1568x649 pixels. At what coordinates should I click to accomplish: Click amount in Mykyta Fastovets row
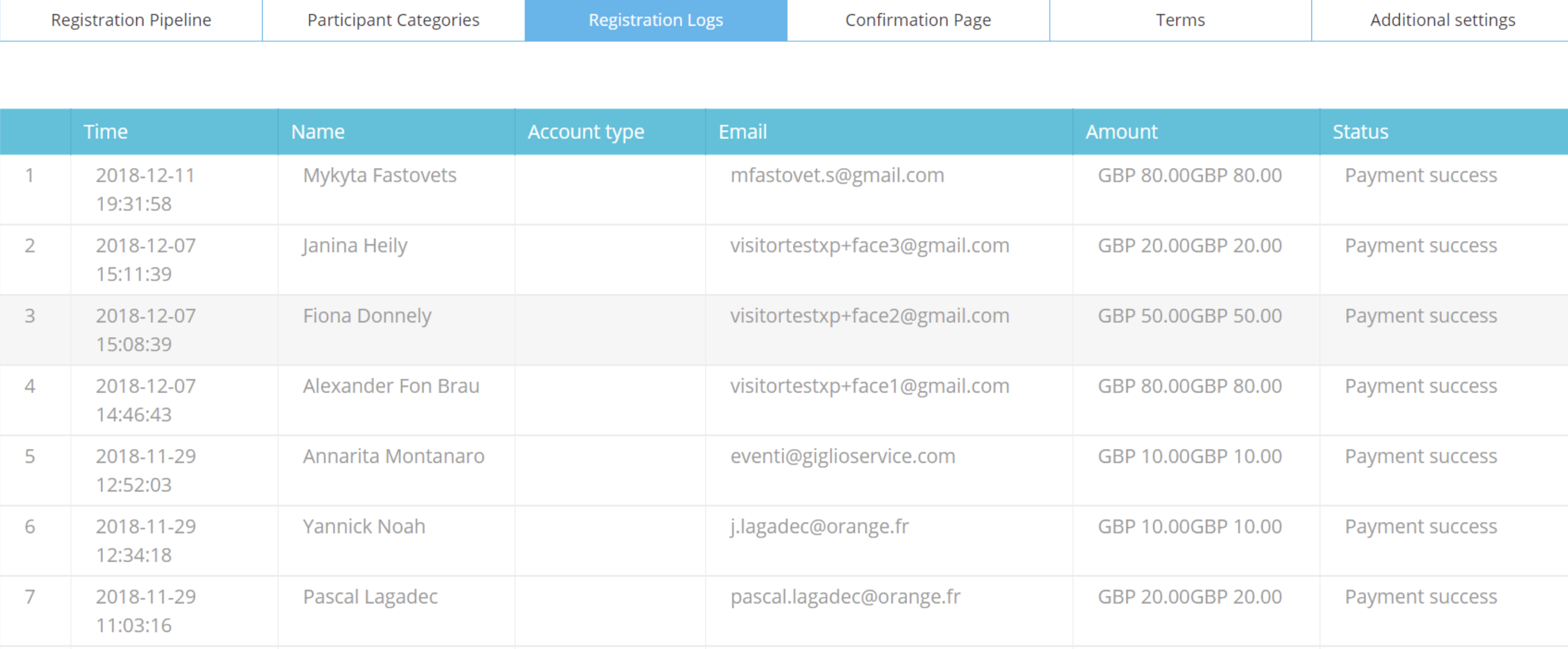coord(1190,175)
